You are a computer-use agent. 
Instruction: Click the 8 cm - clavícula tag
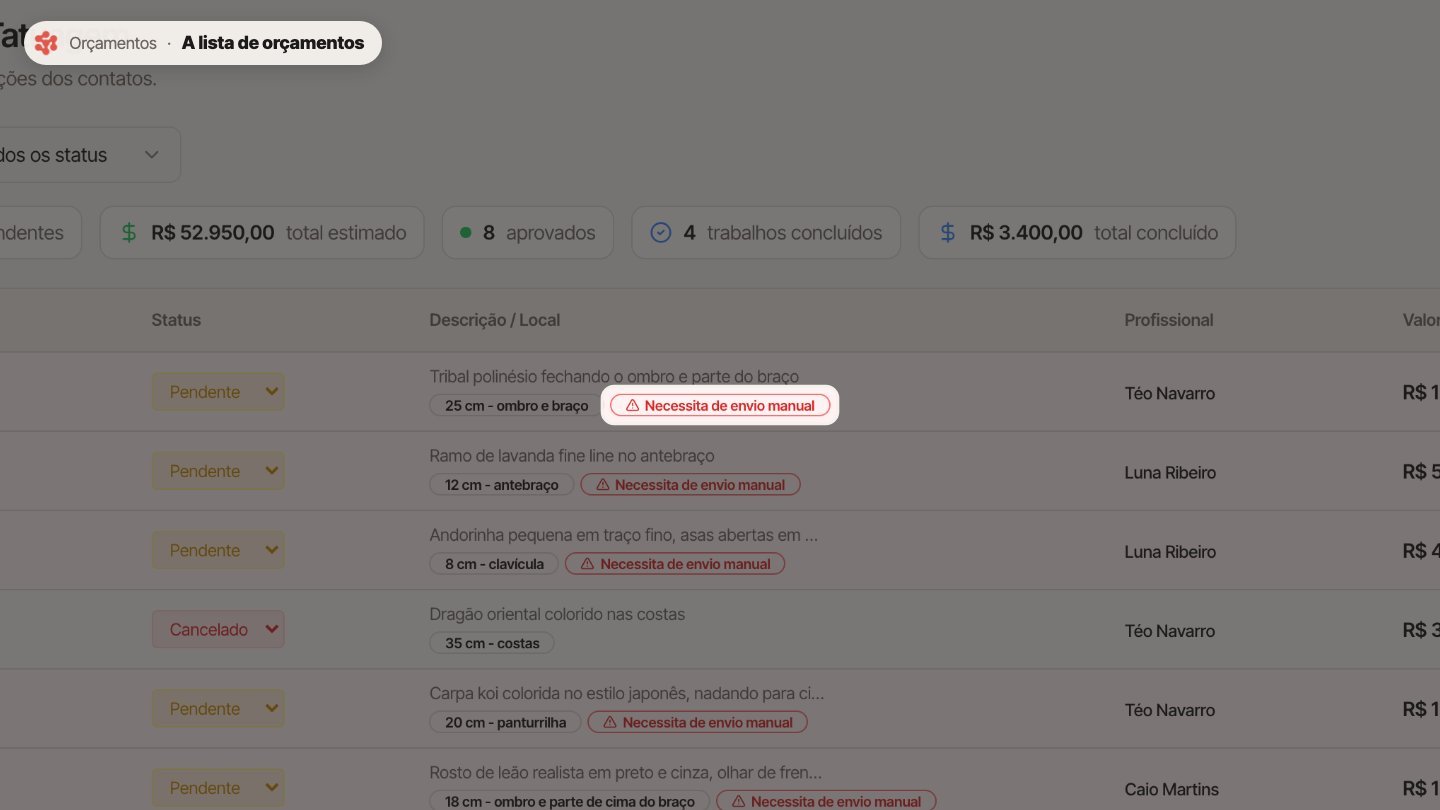coord(494,564)
